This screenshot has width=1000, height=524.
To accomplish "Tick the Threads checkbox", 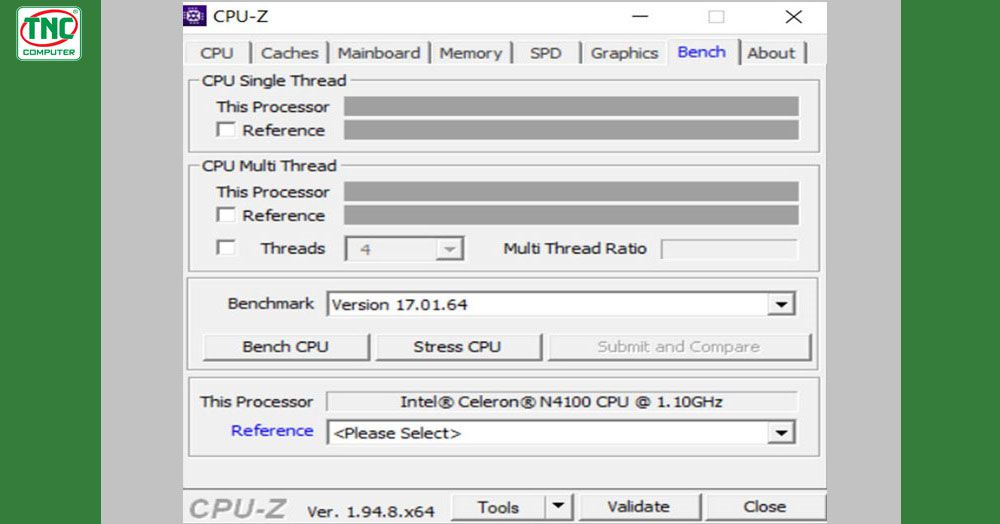I will [x=226, y=247].
